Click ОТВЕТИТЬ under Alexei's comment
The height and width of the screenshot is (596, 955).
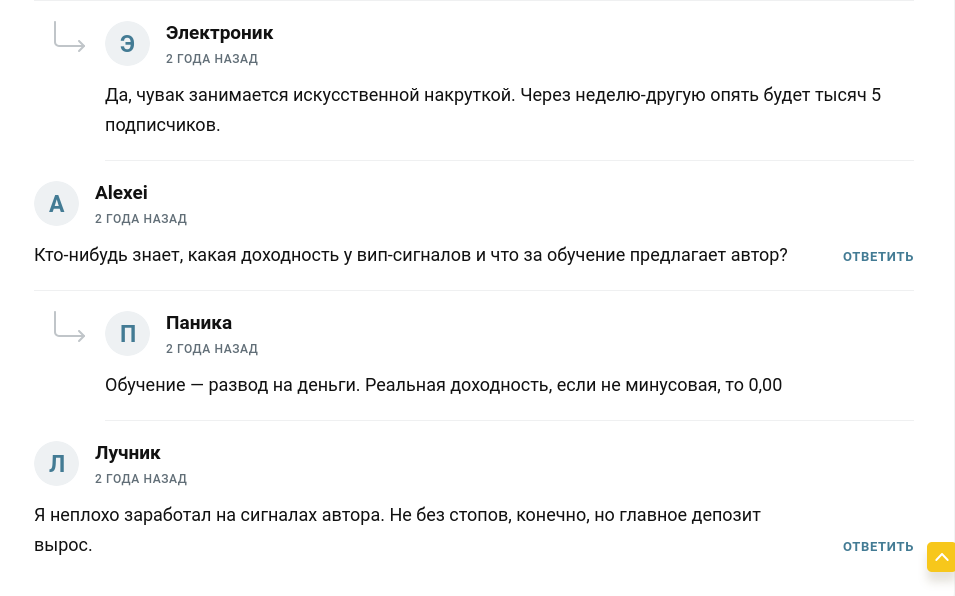(x=878, y=256)
